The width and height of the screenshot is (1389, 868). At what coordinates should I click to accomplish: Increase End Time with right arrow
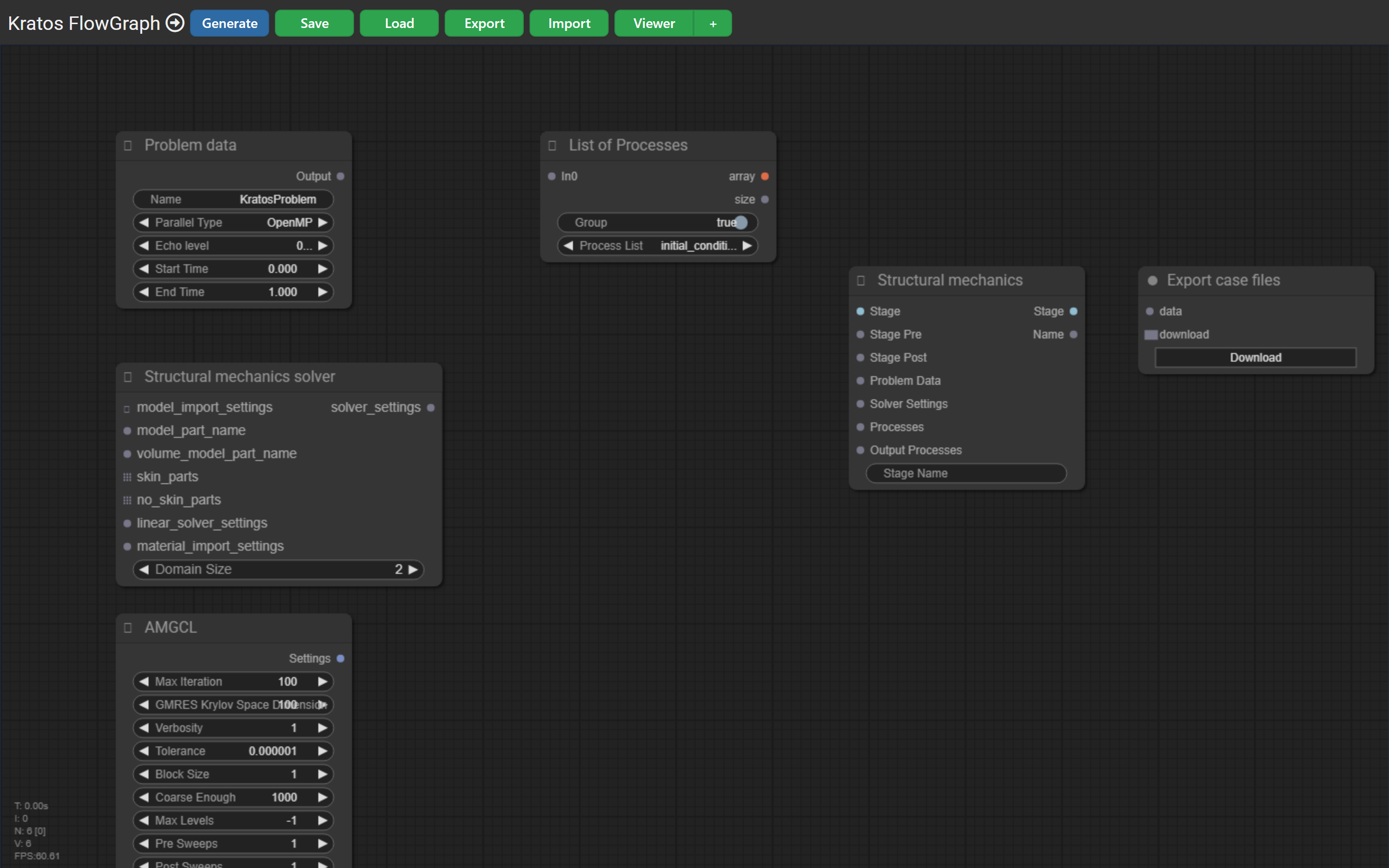(323, 292)
